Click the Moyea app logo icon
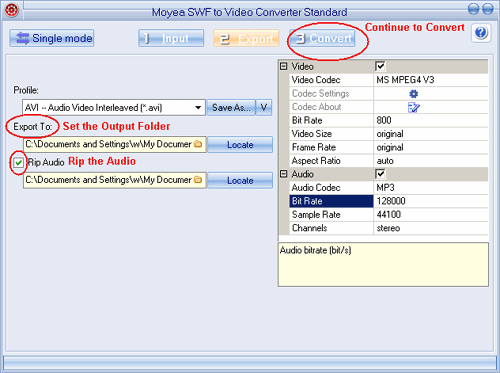 tap(12, 10)
